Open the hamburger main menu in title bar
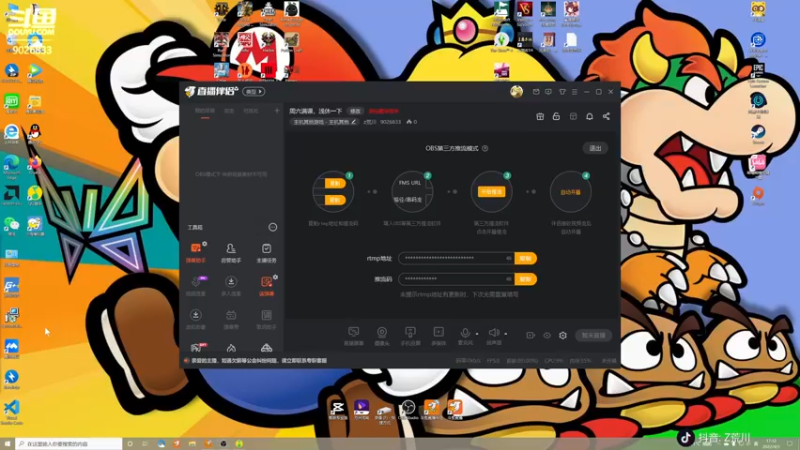The image size is (800, 450). click(574, 92)
